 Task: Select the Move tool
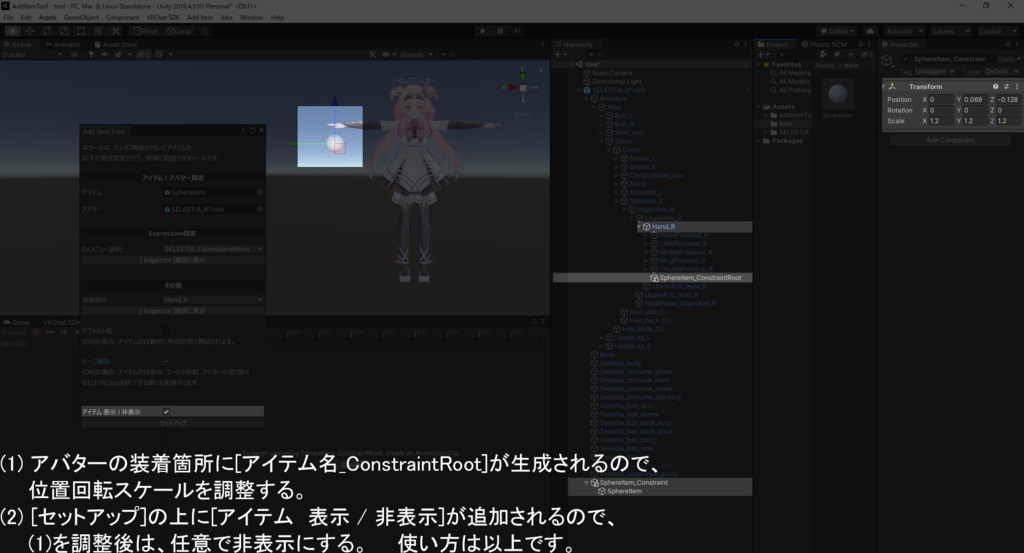[29, 31]
